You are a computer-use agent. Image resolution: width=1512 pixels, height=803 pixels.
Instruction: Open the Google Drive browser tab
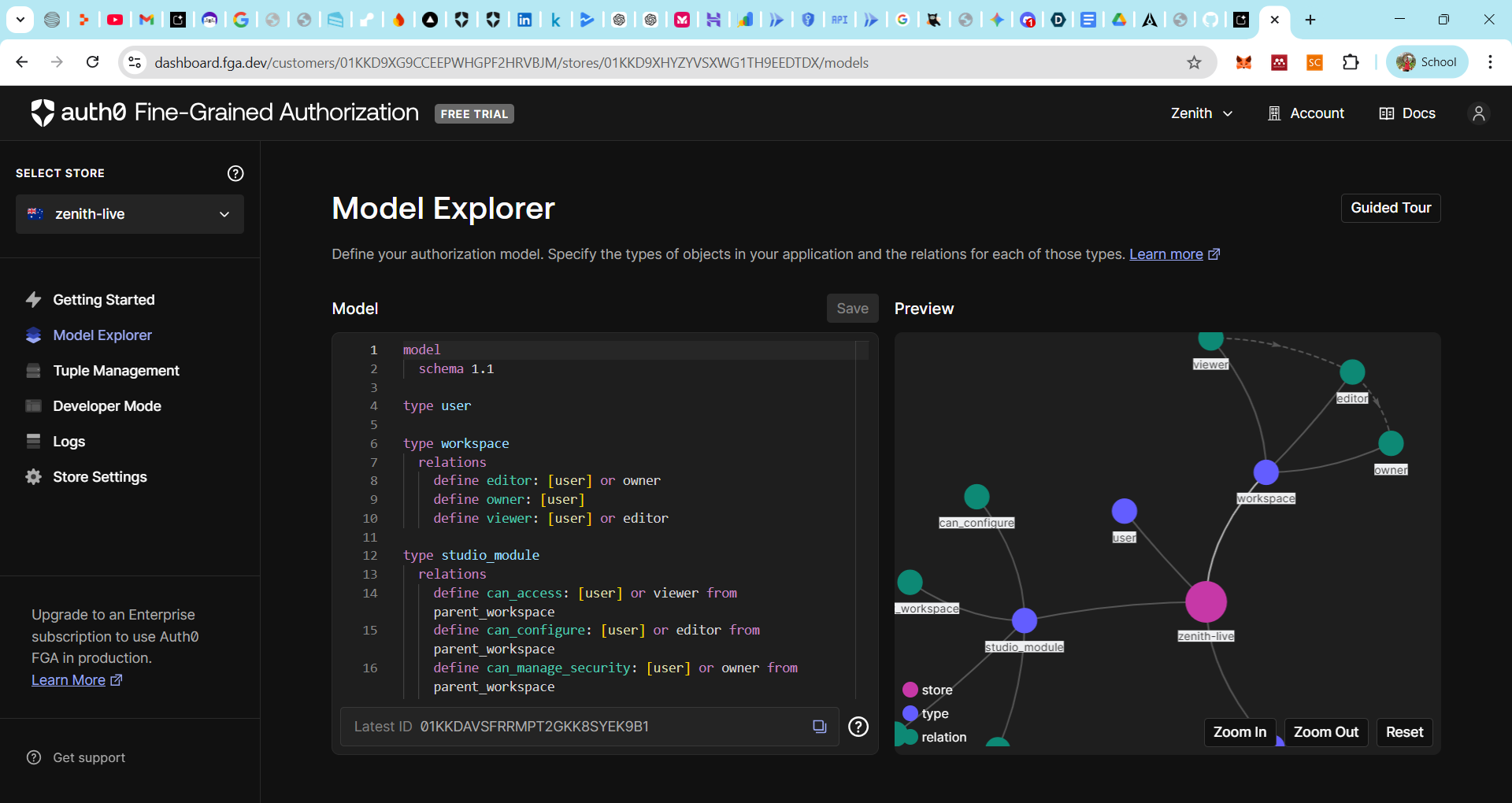tap(1119, 20)
